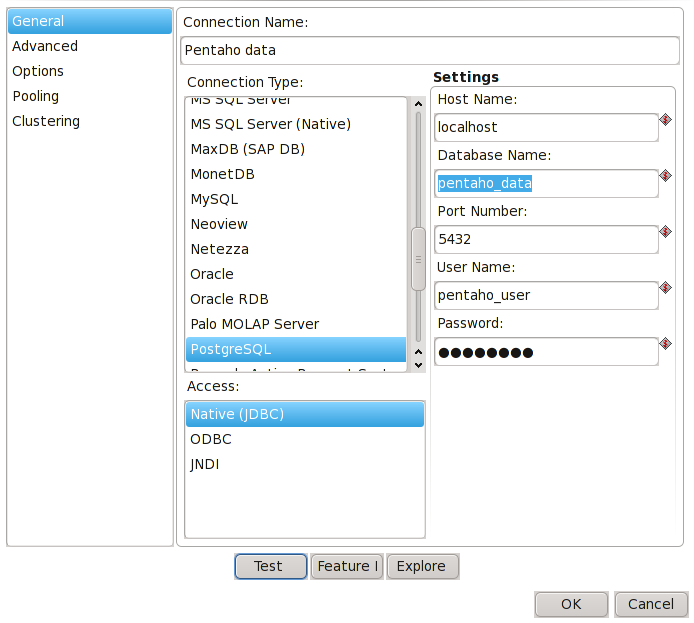
Task: Open the General settings section
Action: [90, 21]
